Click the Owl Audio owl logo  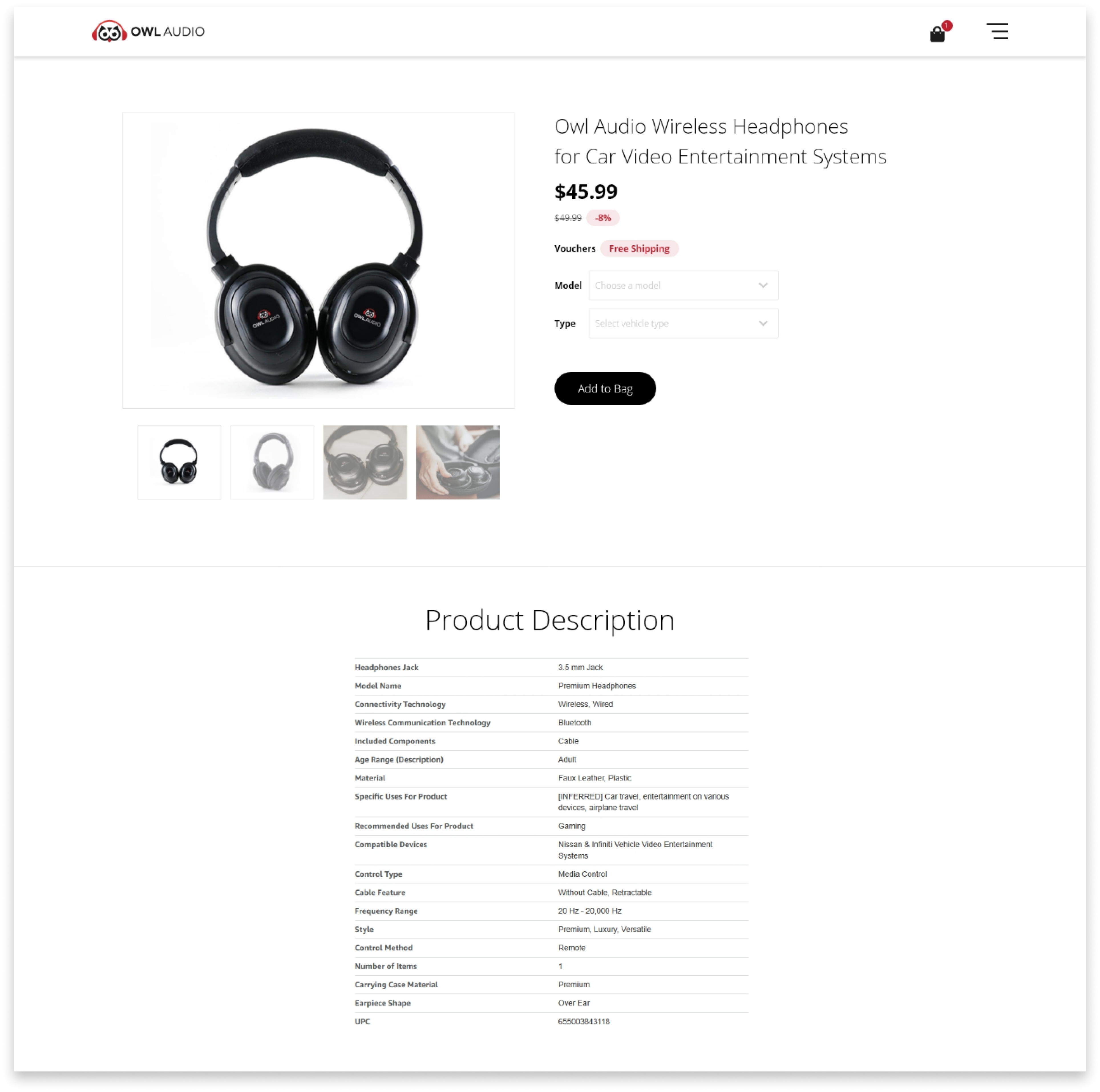click(x=109, y=31)
